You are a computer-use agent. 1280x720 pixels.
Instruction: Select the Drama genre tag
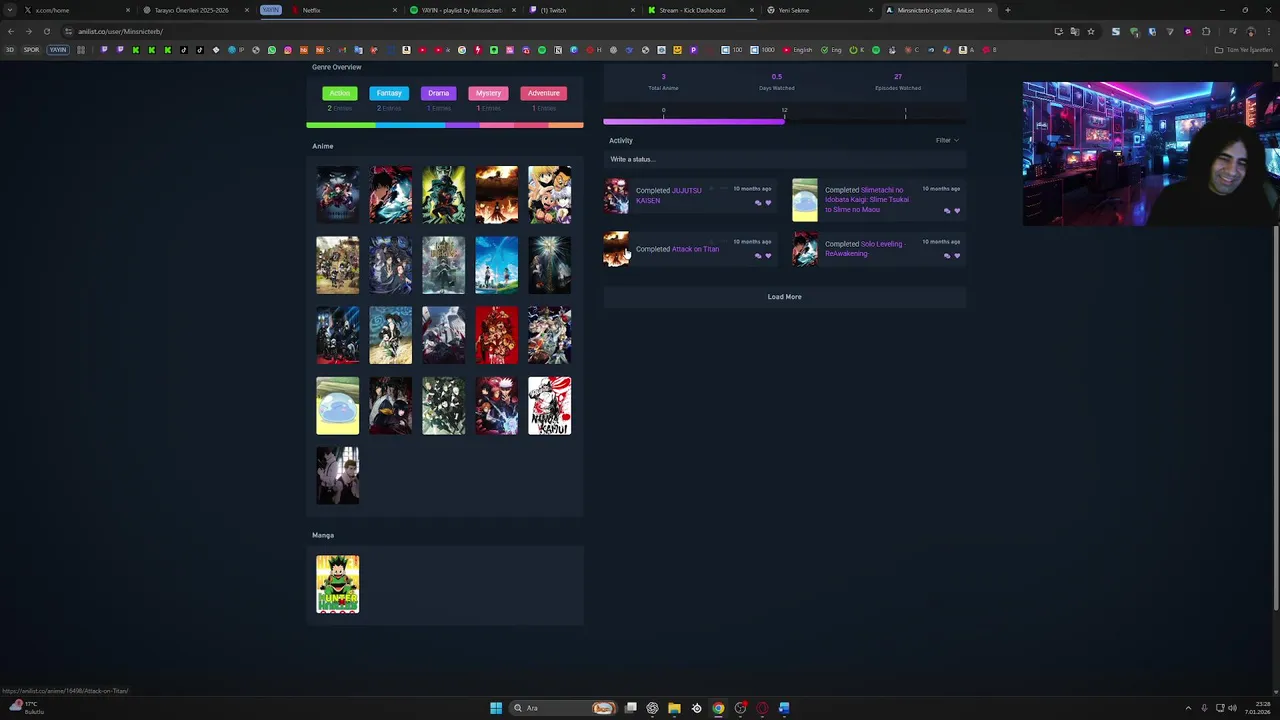[438, 93]
